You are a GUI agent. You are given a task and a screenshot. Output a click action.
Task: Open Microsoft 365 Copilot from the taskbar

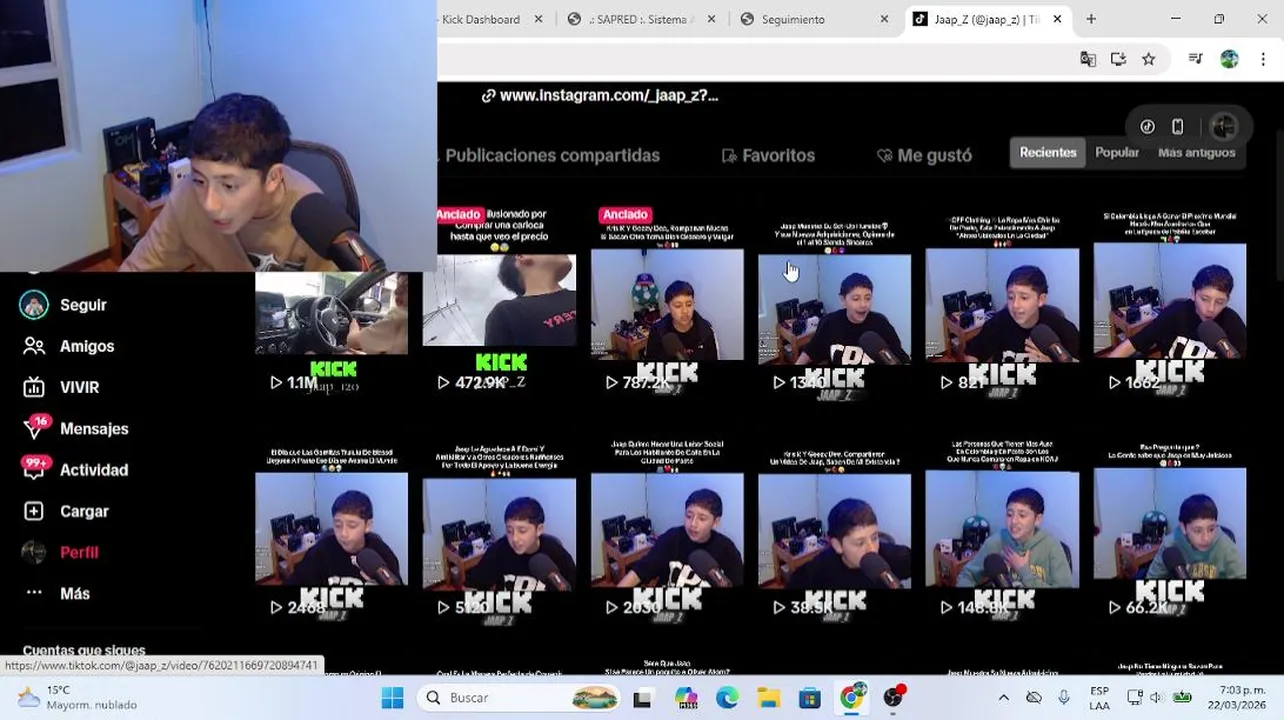[686, 698]
